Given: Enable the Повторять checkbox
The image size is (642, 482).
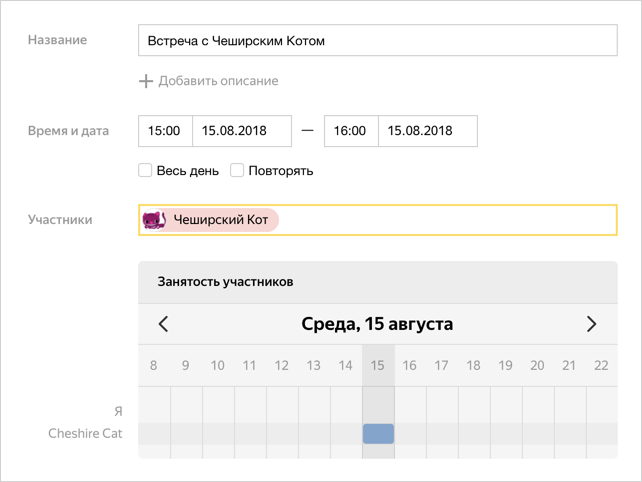Looking at the screenshot, I should pyautogui.click(x=237, y=170).
